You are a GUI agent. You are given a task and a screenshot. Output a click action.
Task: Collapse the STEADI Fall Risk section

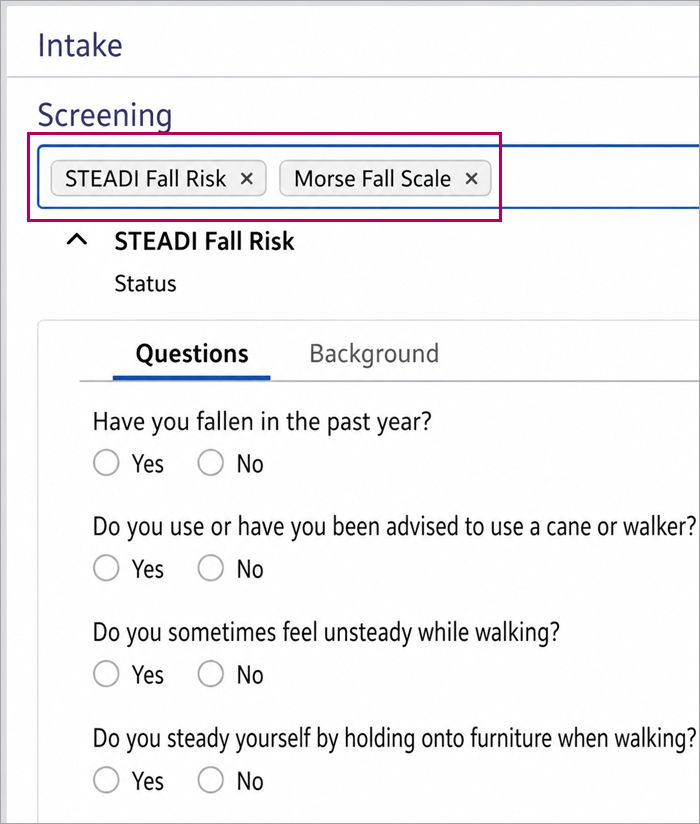77,240
